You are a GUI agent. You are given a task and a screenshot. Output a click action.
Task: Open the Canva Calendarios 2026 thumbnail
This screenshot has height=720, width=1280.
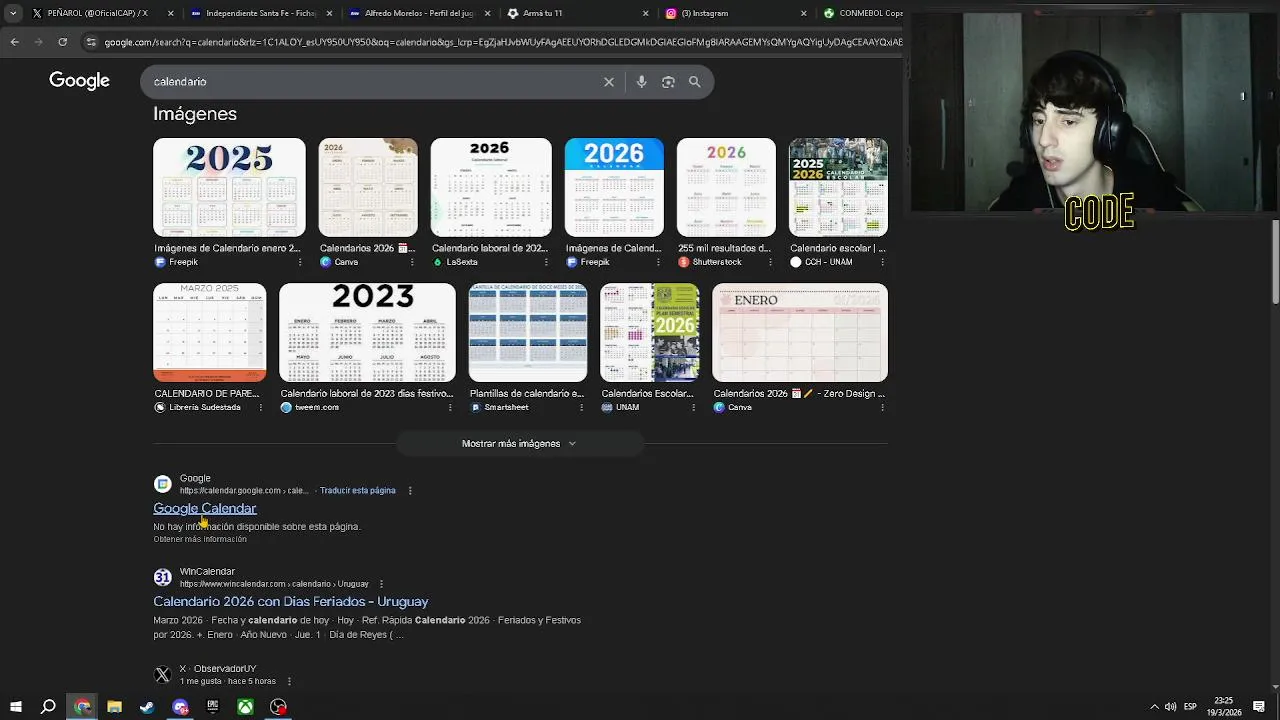(x=368, y=187)
